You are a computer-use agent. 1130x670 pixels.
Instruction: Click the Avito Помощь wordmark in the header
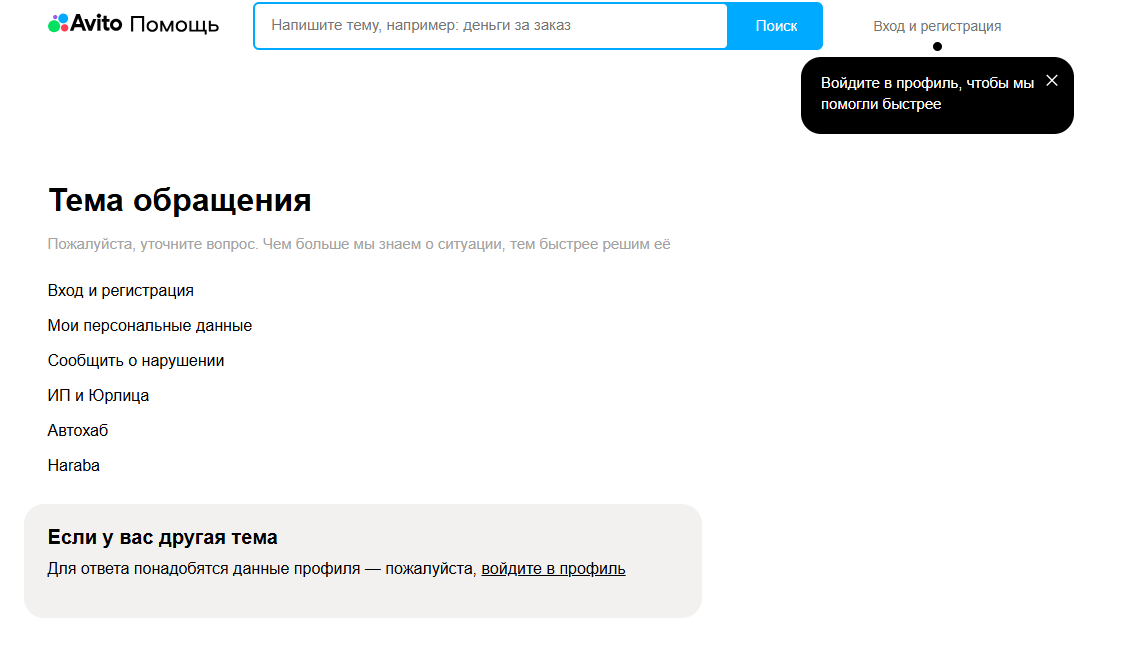[x=145, y=24]
